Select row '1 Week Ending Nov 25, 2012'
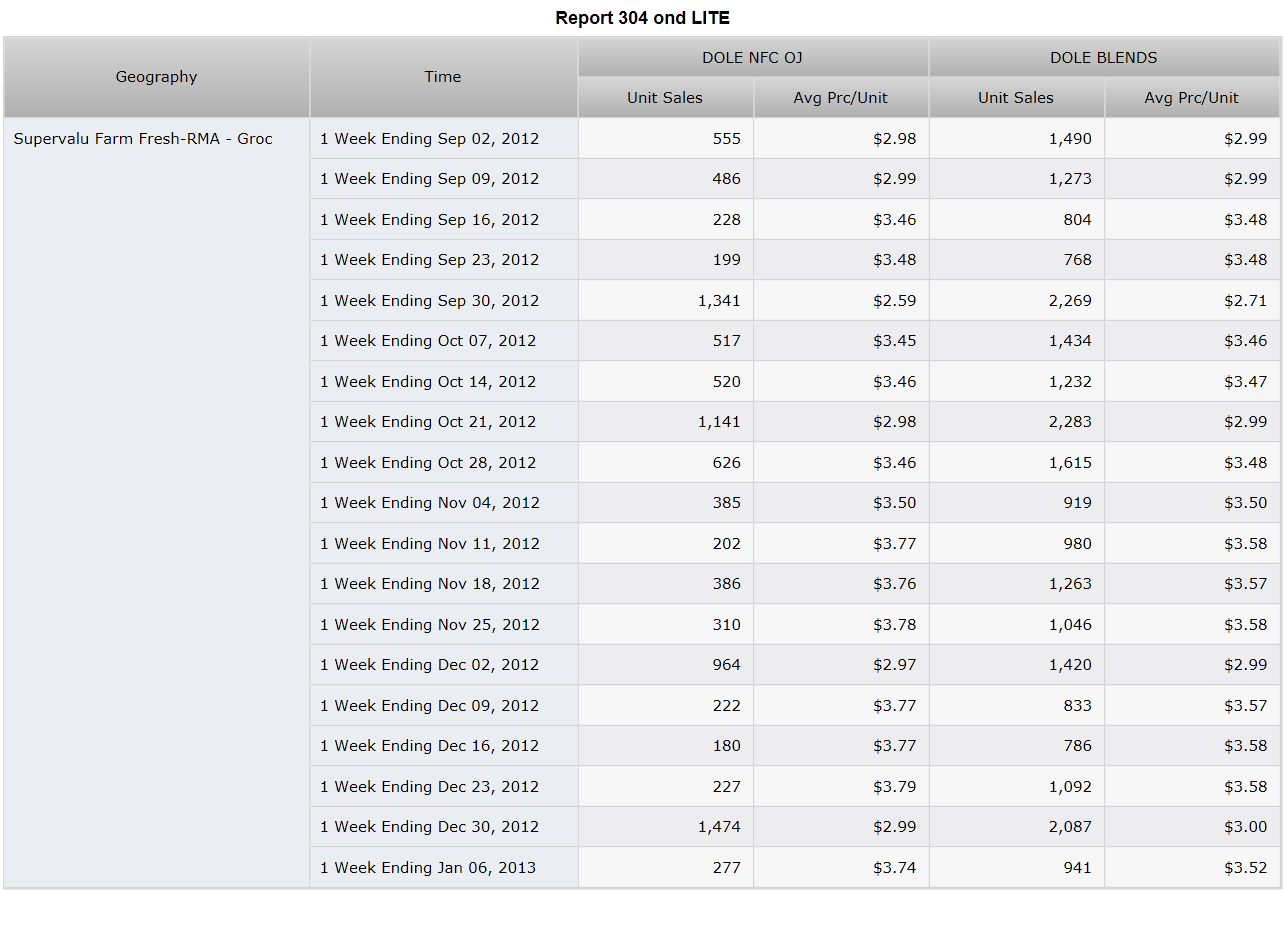The height and width of the screenshot is (946, 1284). pos(443,624)
